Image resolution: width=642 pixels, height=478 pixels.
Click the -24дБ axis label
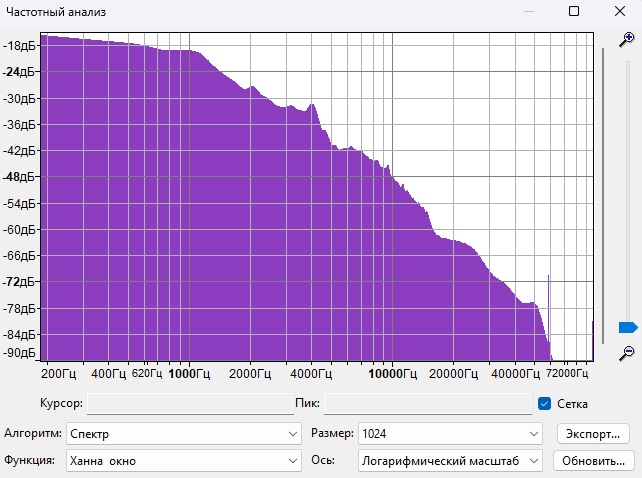19,72
